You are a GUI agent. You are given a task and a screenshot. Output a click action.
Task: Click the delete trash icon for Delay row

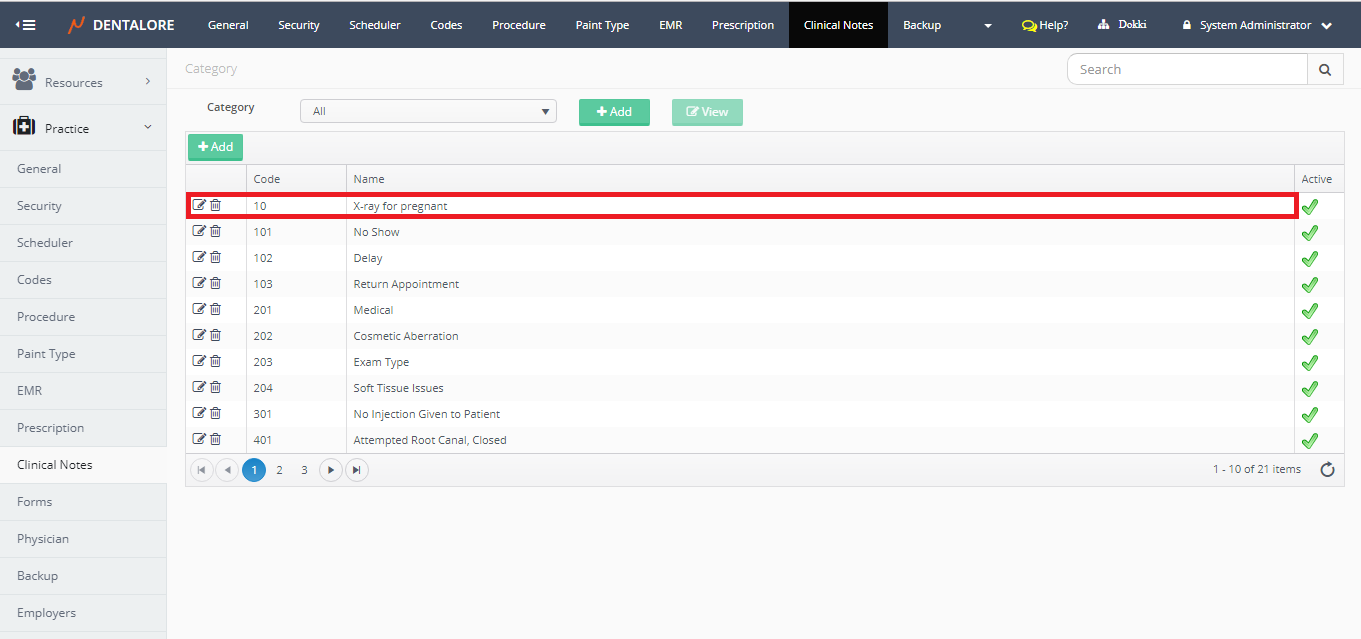pos(215,257)
